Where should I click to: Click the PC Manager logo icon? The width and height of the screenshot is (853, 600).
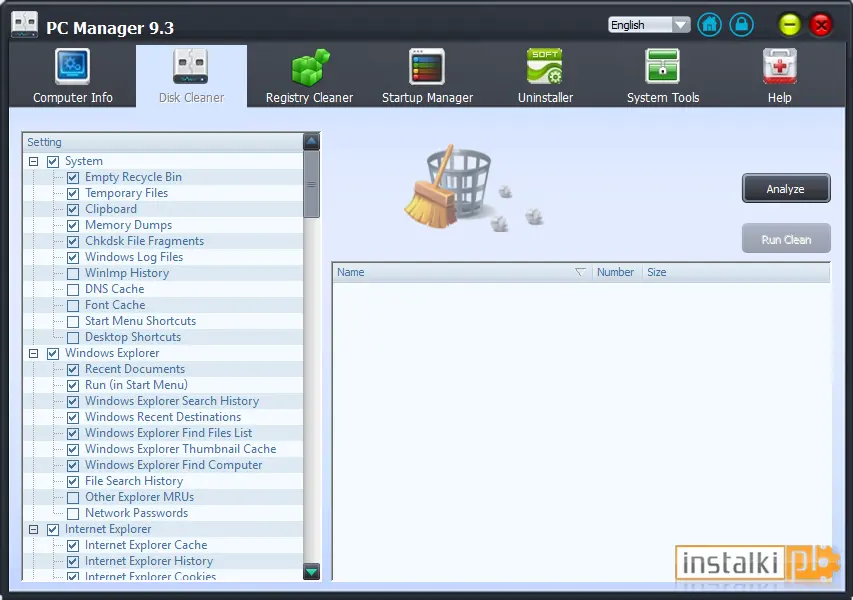pos(24,25)
